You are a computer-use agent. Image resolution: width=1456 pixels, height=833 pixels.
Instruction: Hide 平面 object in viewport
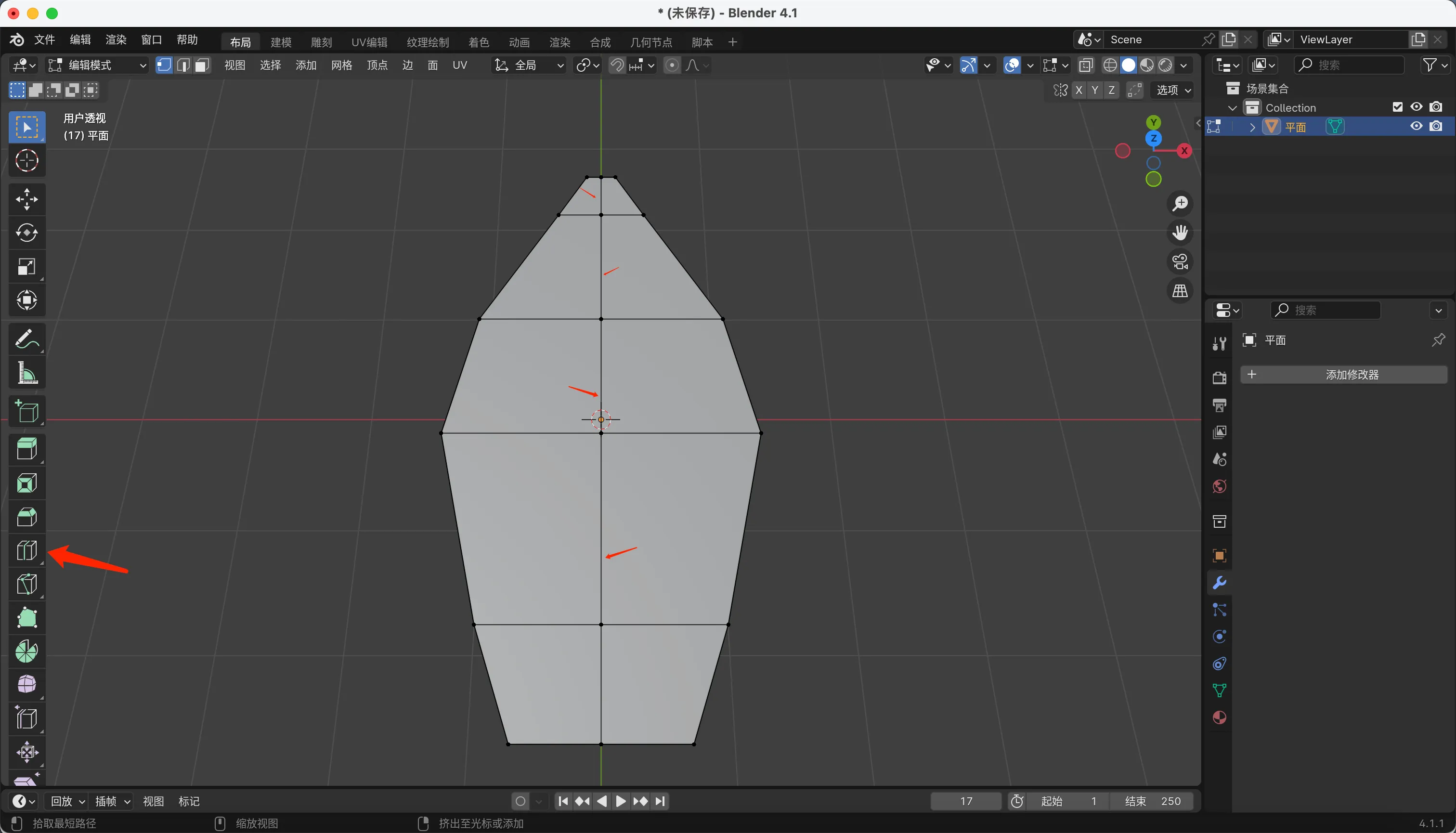[1416, 127]
